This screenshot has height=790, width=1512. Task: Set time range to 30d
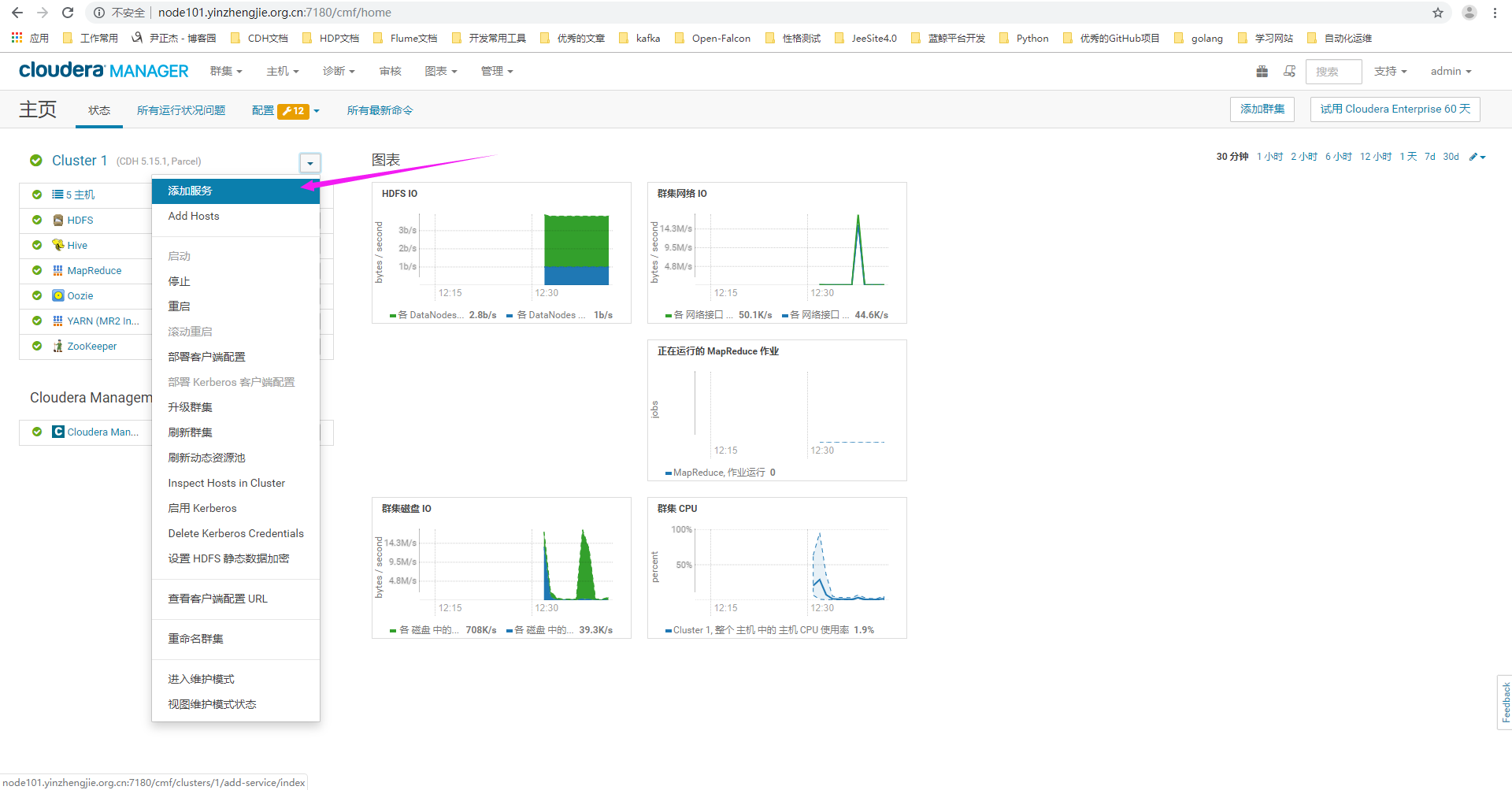coord(1451,157)
